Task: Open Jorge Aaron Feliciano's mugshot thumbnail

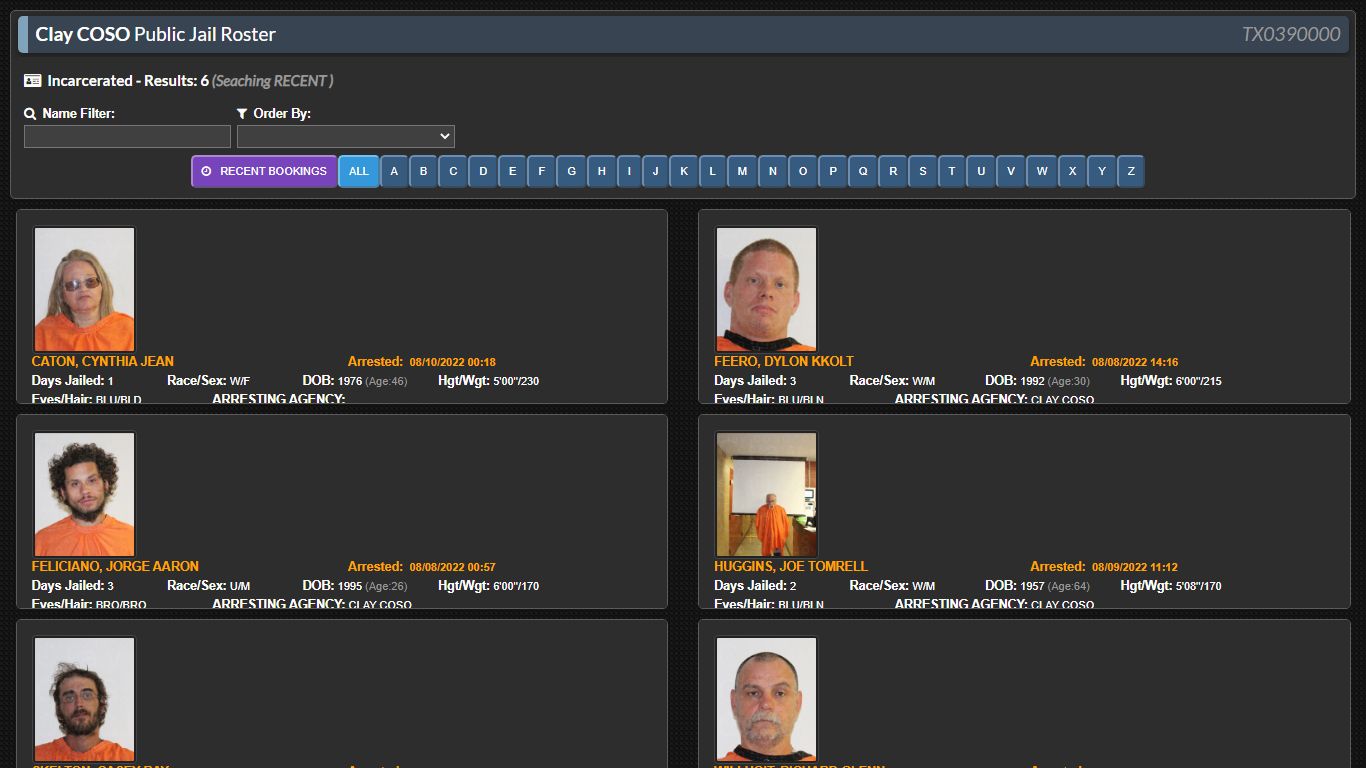Action: click(x=84, y=494)
